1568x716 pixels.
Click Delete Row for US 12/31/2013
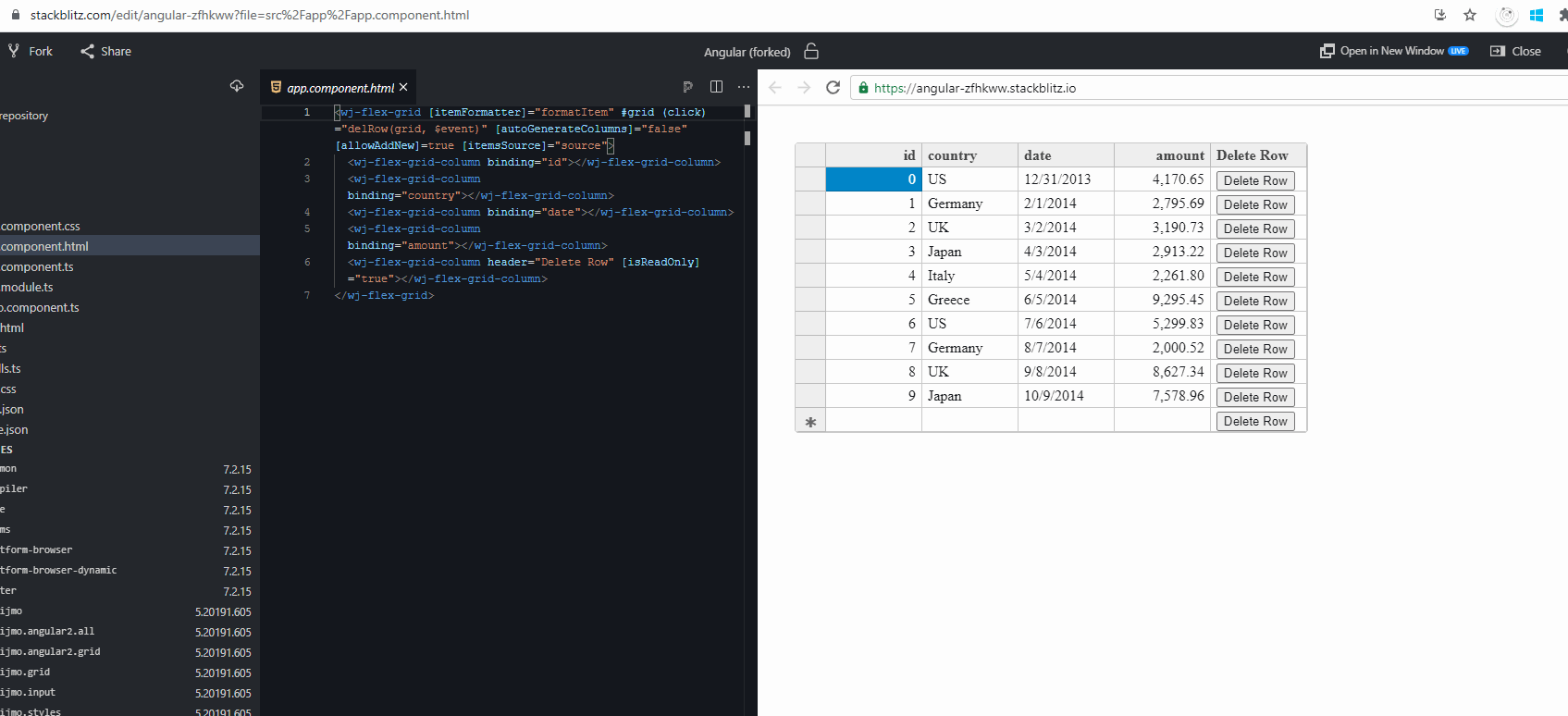tap(1255, 180)
